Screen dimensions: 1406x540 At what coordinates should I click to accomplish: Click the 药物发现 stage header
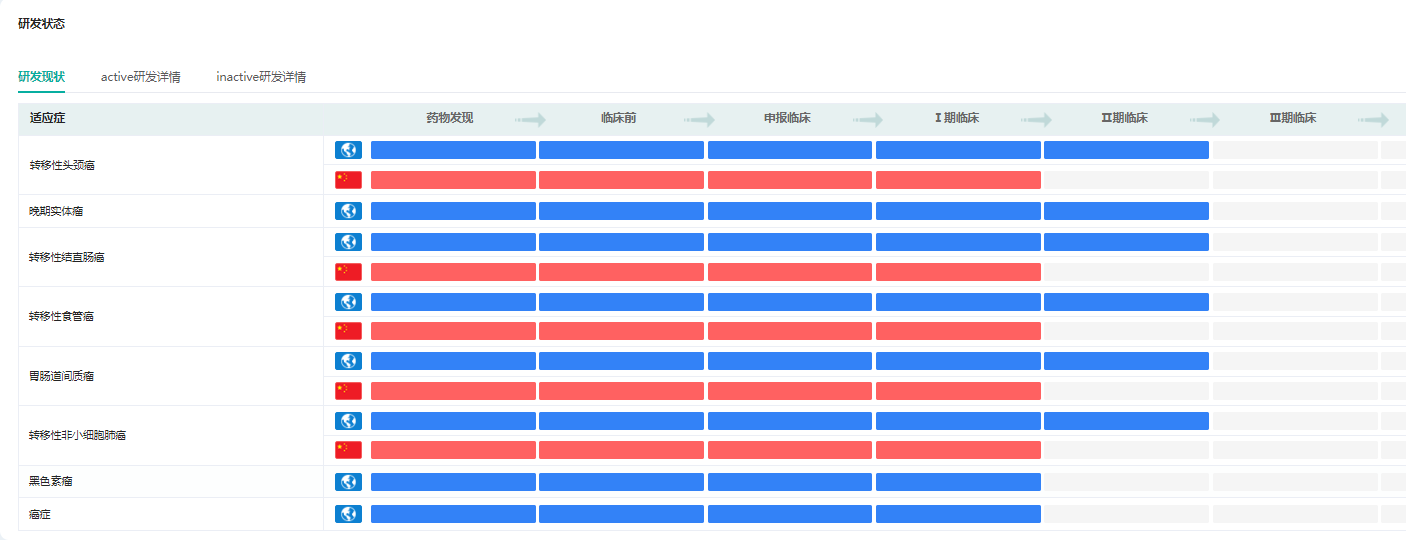(450, 118)
